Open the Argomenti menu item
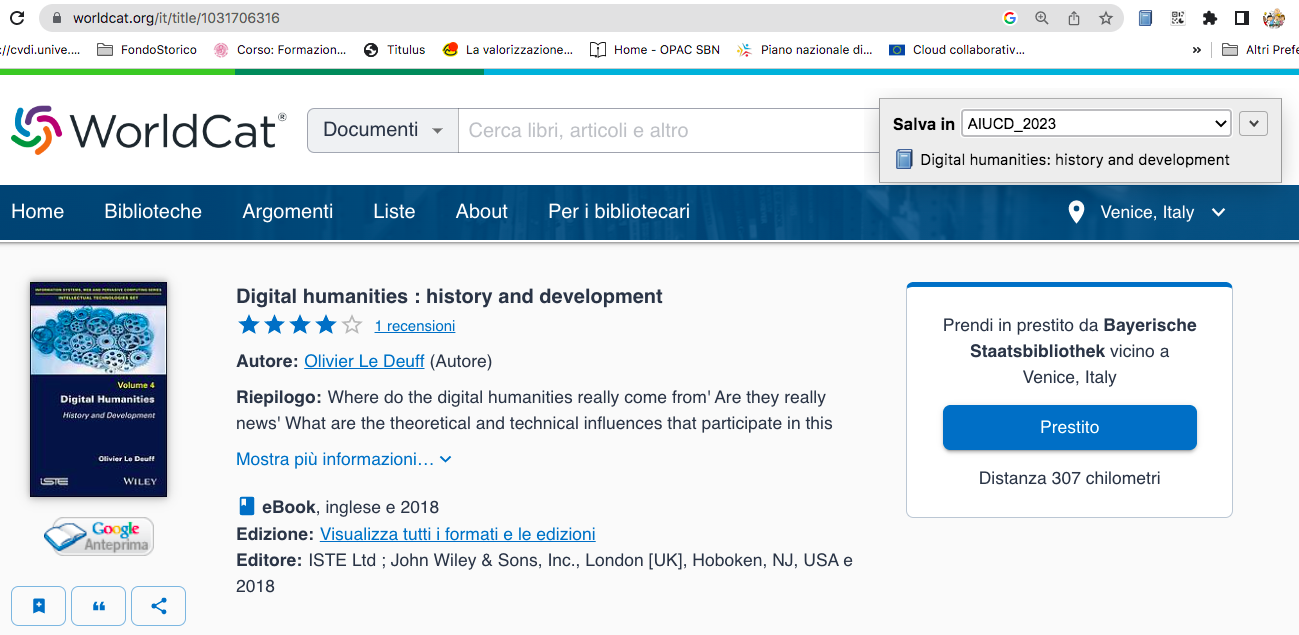The height and width of the screenshot is (635, 1299). pos(288,211)
